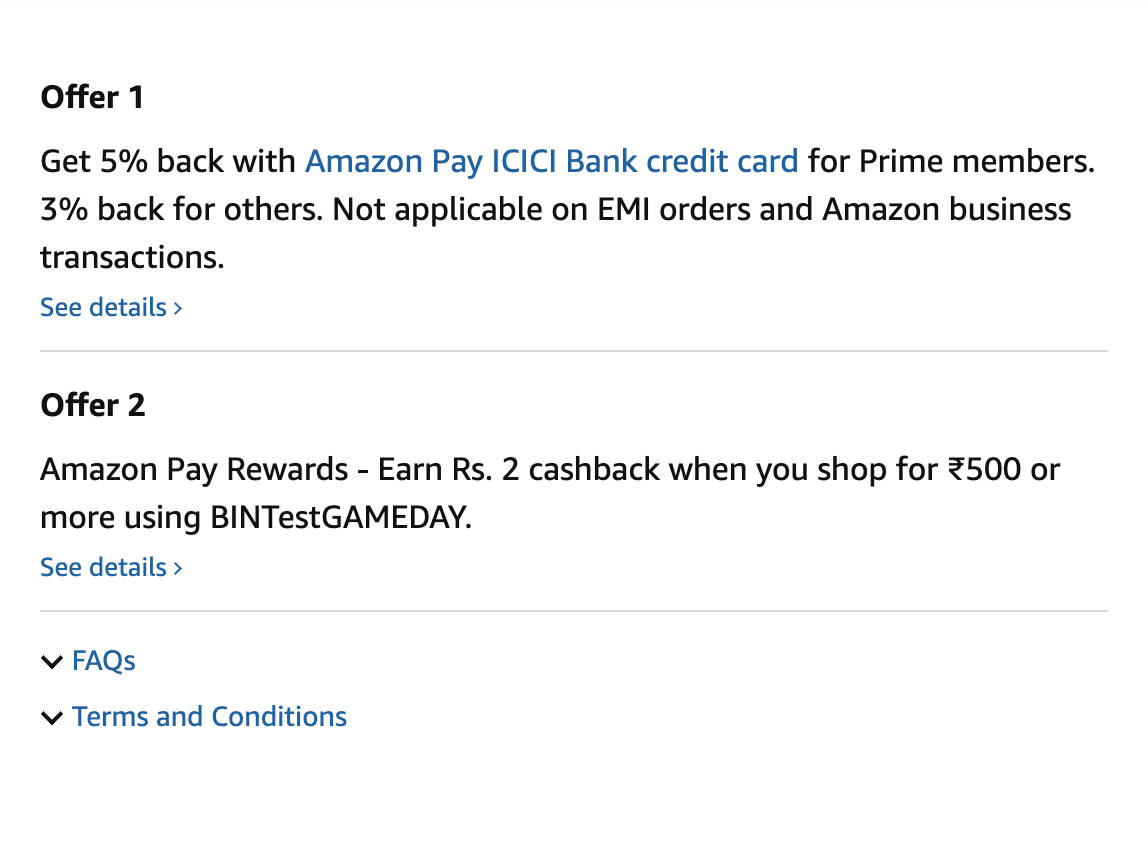Image resolution: width=1148 pixels, height=866 pixels.
Task: Expand the Terms and Conditions chevron arrow
Action: click(52, 718)
